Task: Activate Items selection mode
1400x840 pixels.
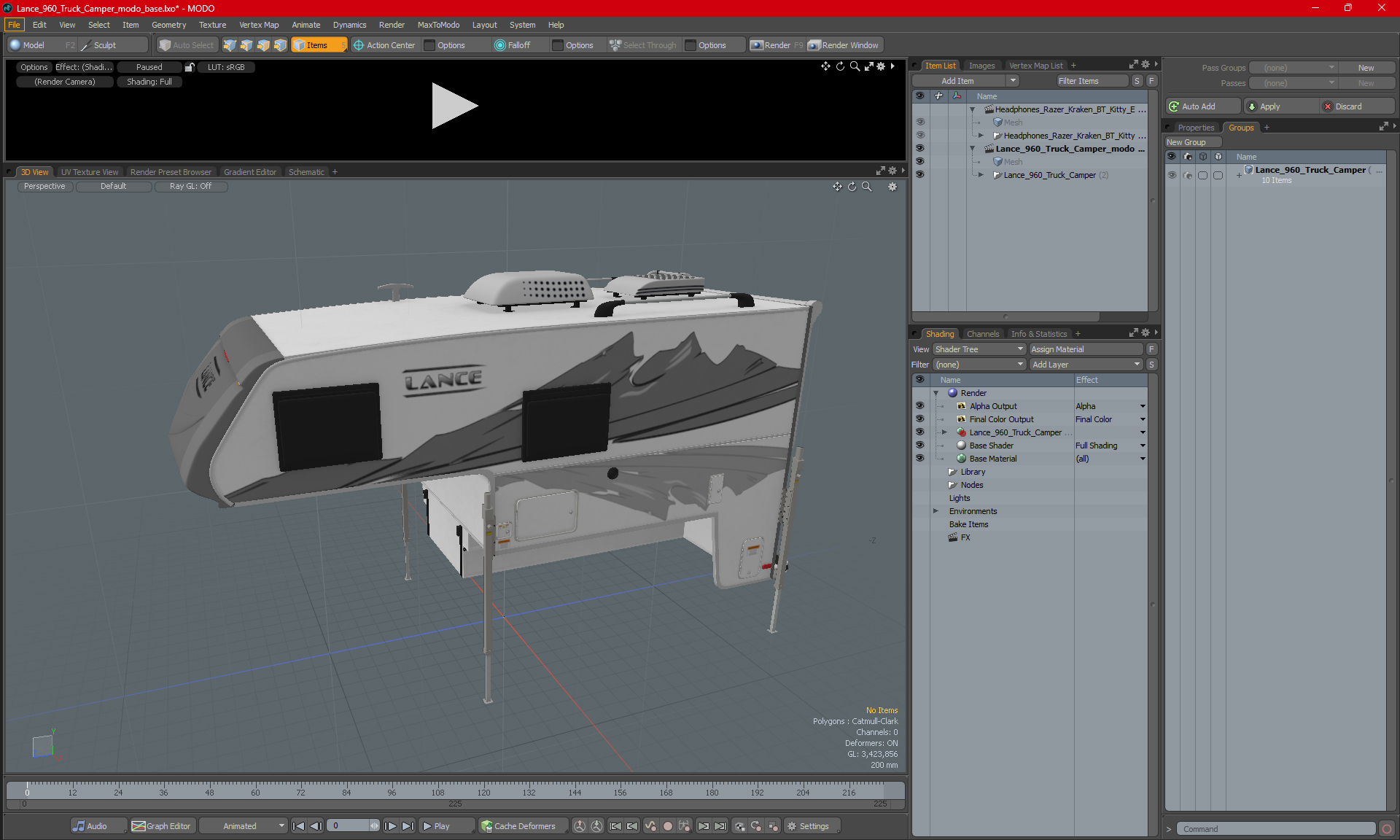Action: click(x=319, y=45)
